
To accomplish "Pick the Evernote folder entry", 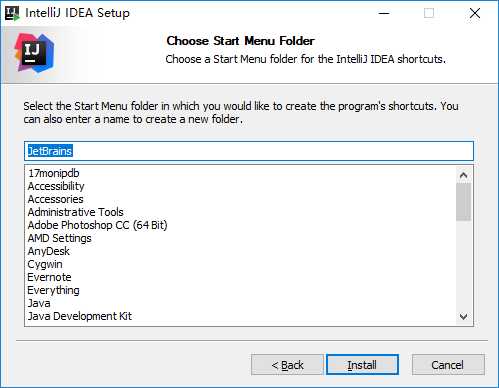I will click(49, 277).
